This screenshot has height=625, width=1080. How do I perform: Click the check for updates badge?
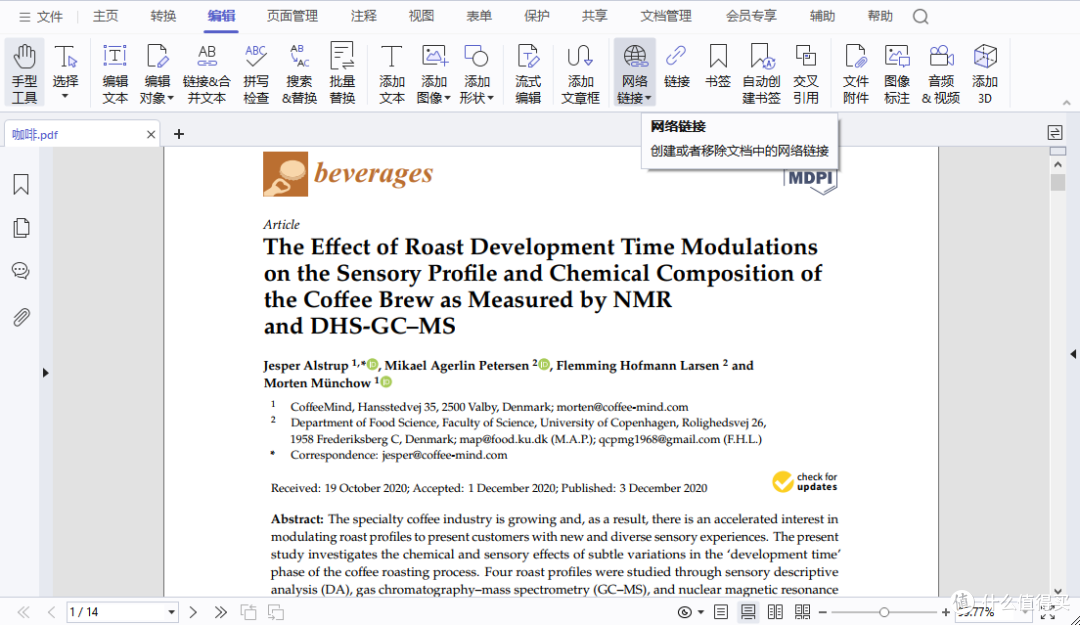804,482
